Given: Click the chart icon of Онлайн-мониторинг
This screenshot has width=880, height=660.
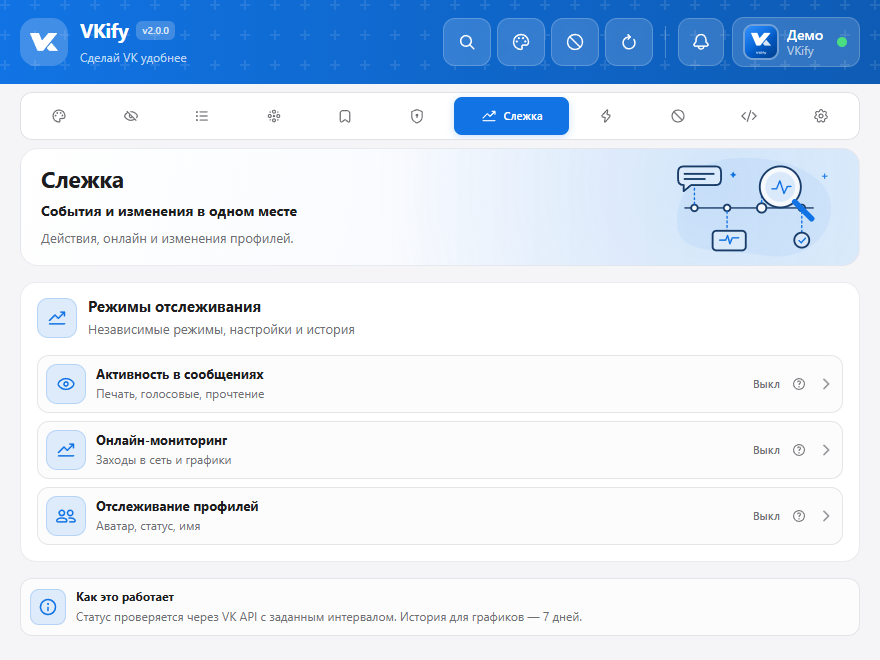Looking at the screenshot, I should pos(66,450).
